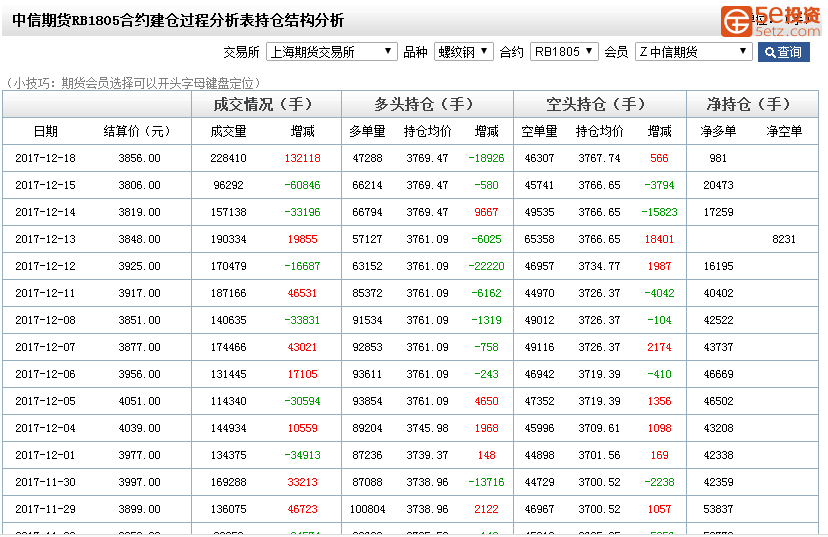Open the 合约 dropdown showing RB1805
The image size is (828, 537).
pos(564,52)
